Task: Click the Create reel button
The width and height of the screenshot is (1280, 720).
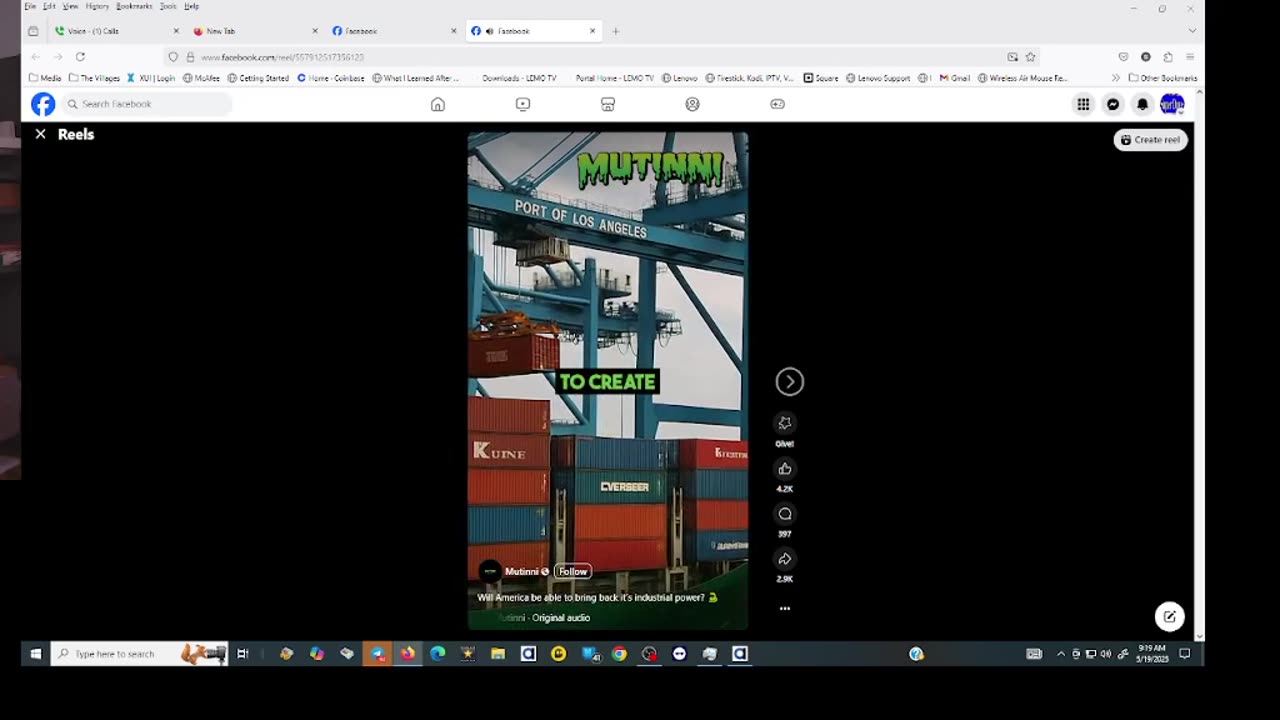Action: [1150, 140]
